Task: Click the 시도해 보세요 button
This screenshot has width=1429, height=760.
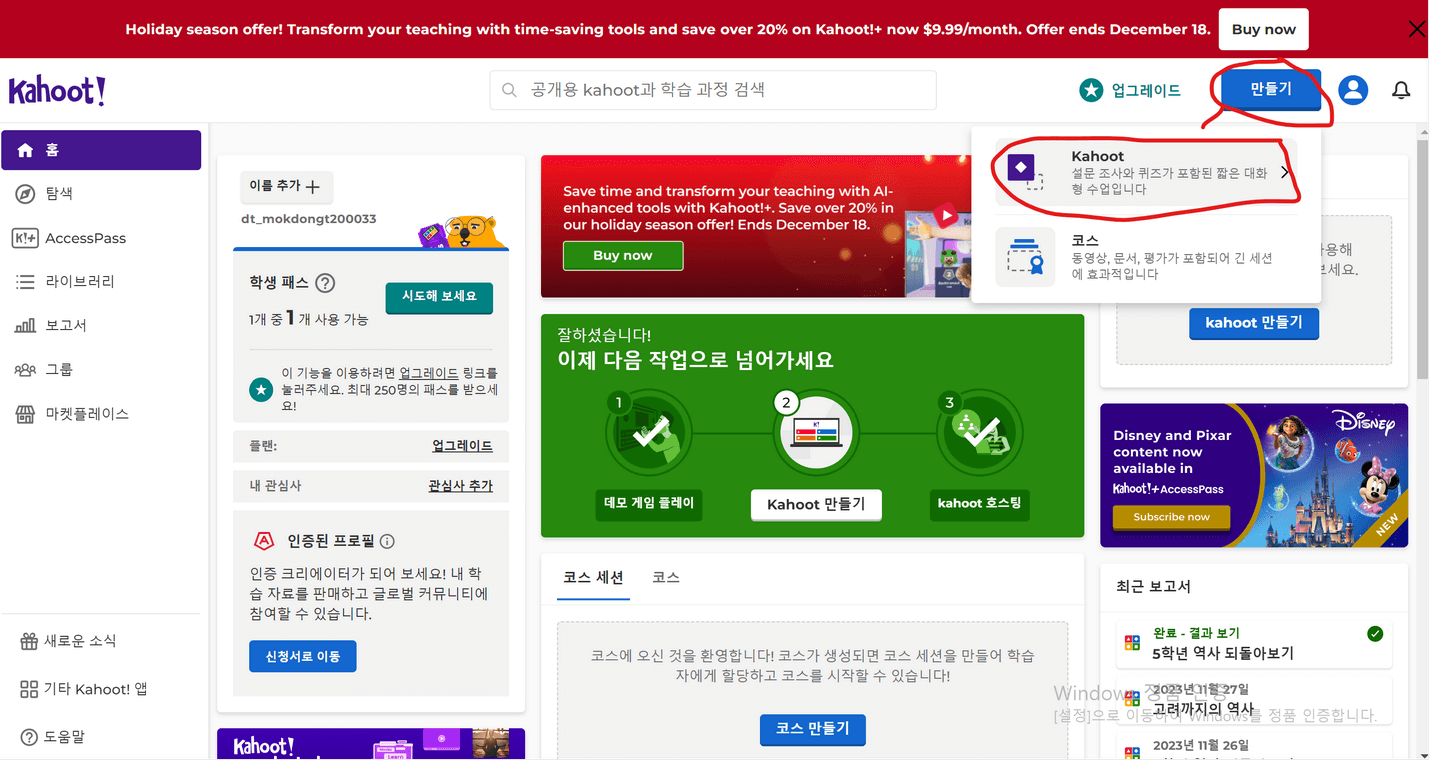Action: [x=439, y=297]
